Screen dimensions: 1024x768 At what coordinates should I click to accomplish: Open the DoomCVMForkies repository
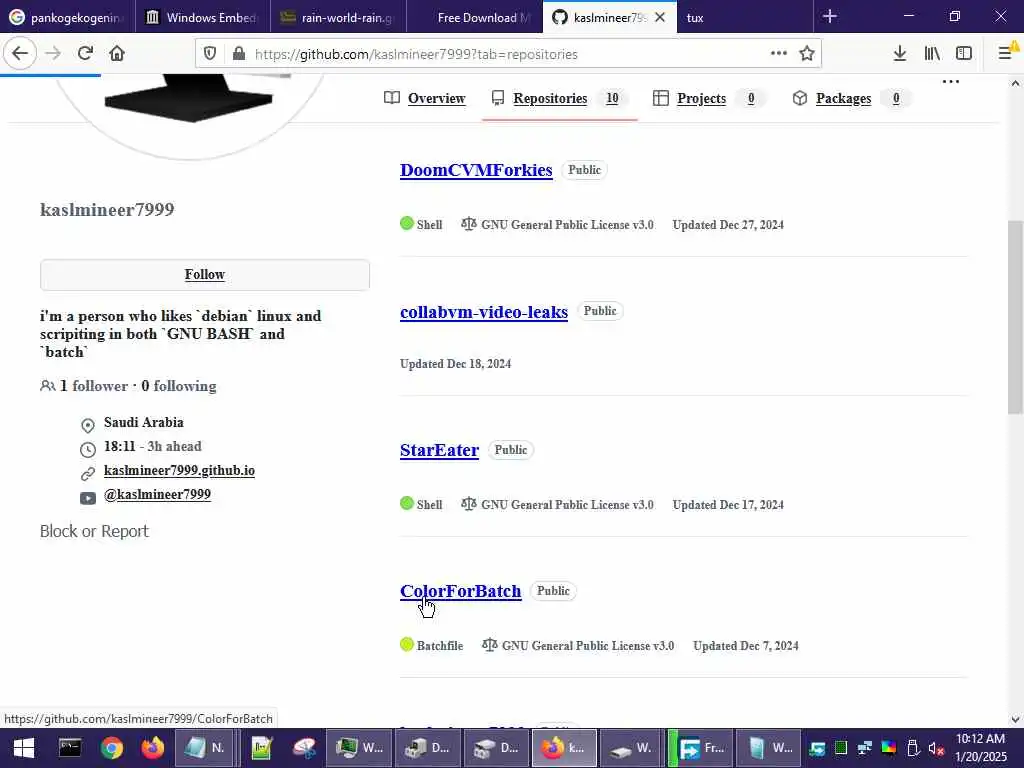click(476, 170)
